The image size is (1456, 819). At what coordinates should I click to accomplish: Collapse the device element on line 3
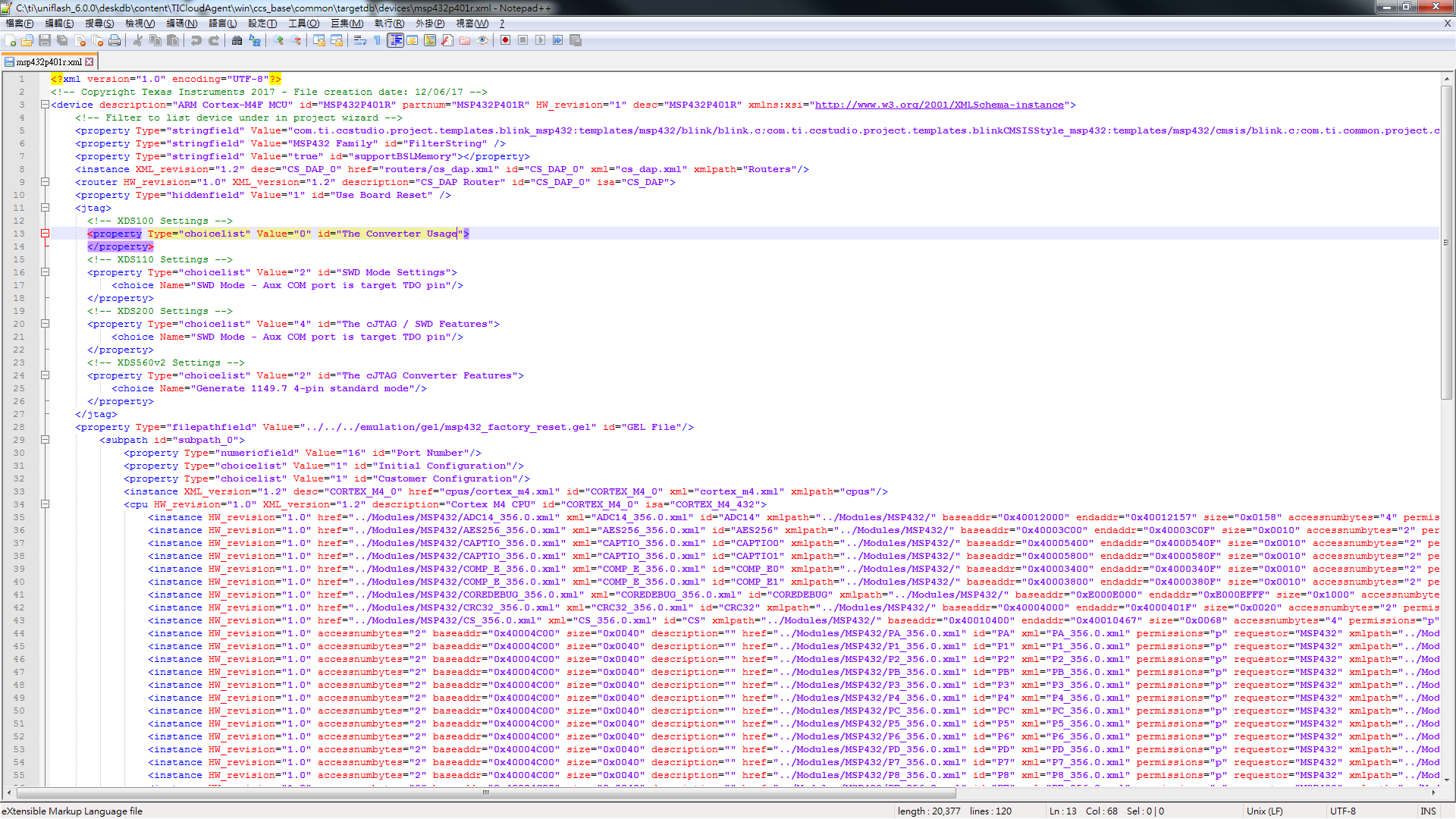coord(45,105)
